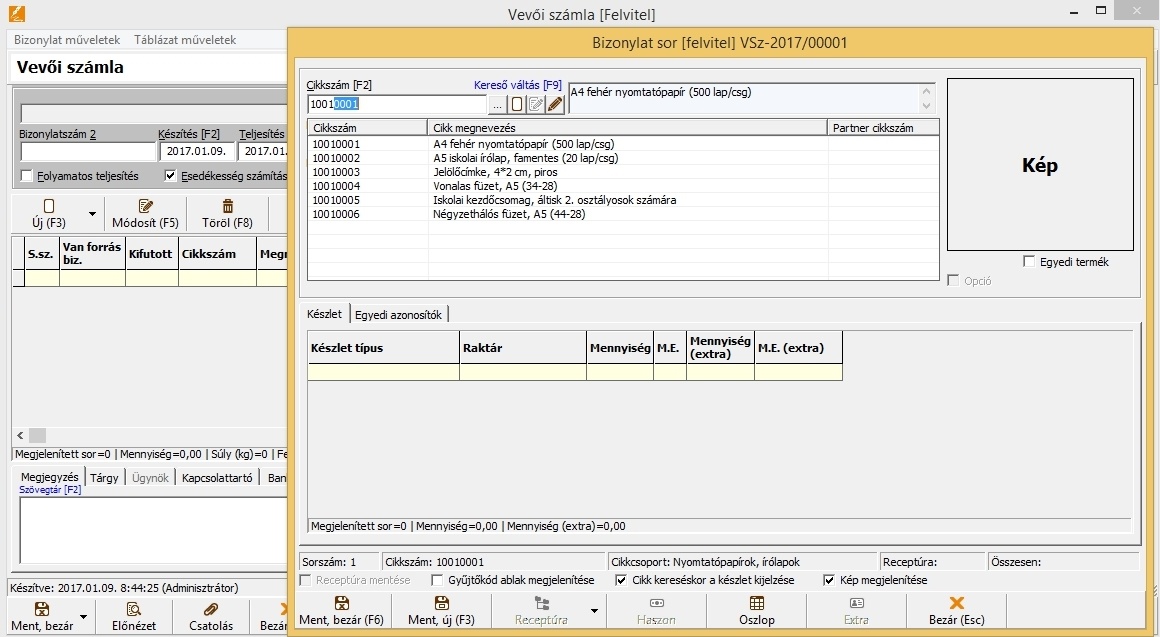The height and width of the screenshot is (637, 1160).
Task: Enable the Egyedi termék checkbox
Action: [x=1030, y=262]
